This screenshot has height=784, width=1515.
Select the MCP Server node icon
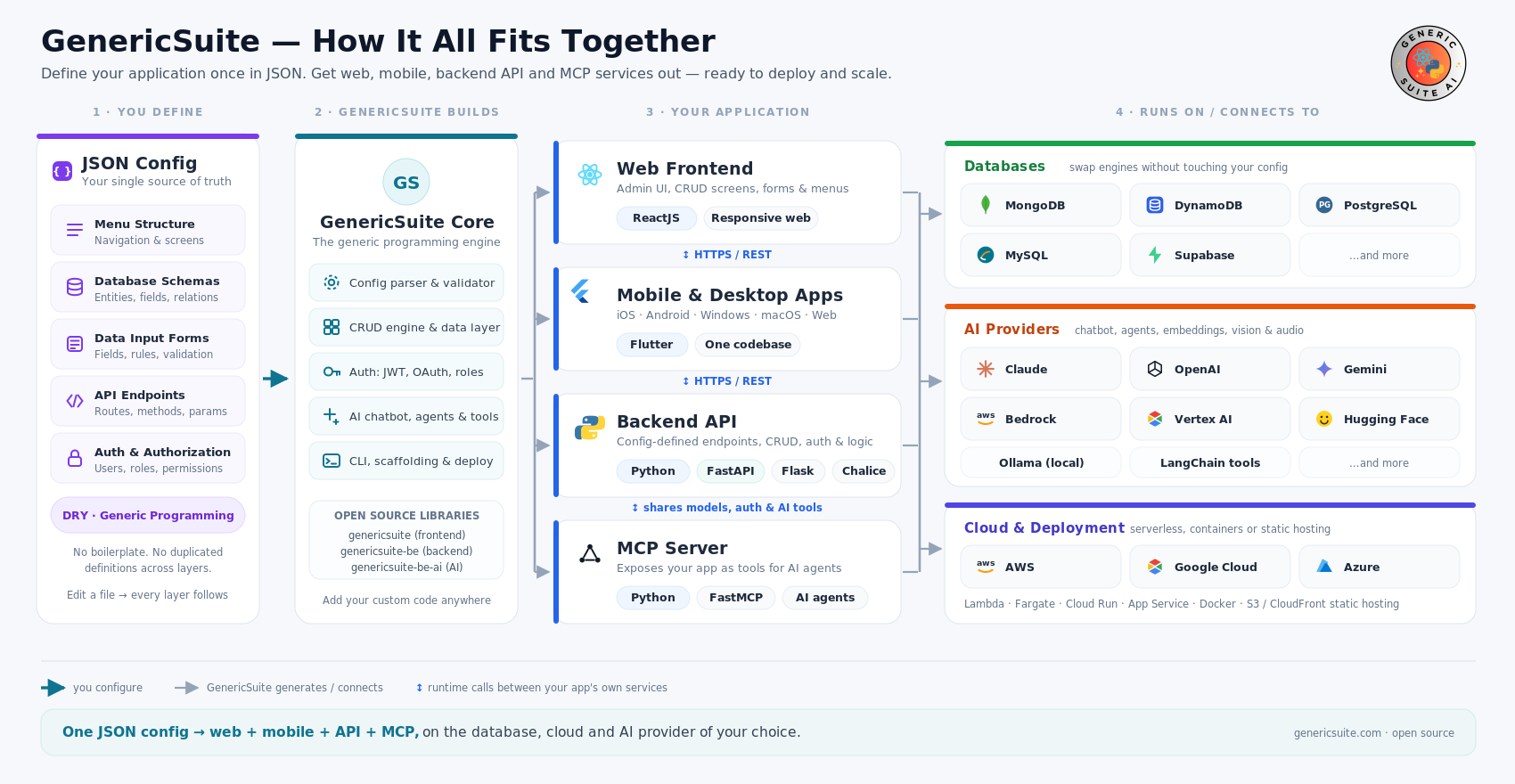(x=590, y=554)
